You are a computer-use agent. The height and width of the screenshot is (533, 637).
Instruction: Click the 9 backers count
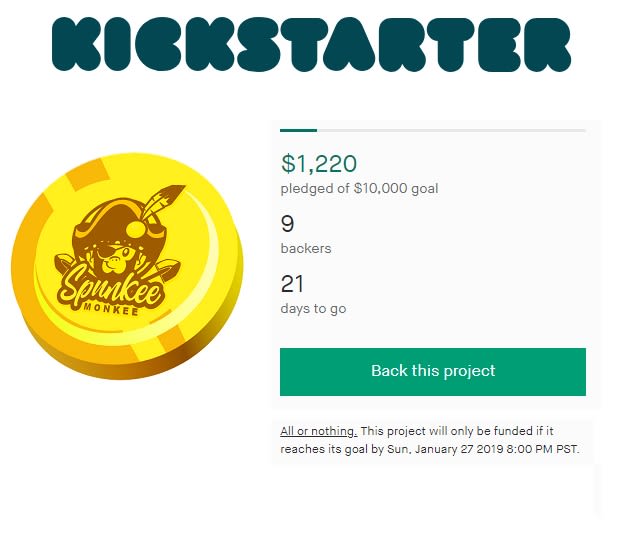(287, 223)
